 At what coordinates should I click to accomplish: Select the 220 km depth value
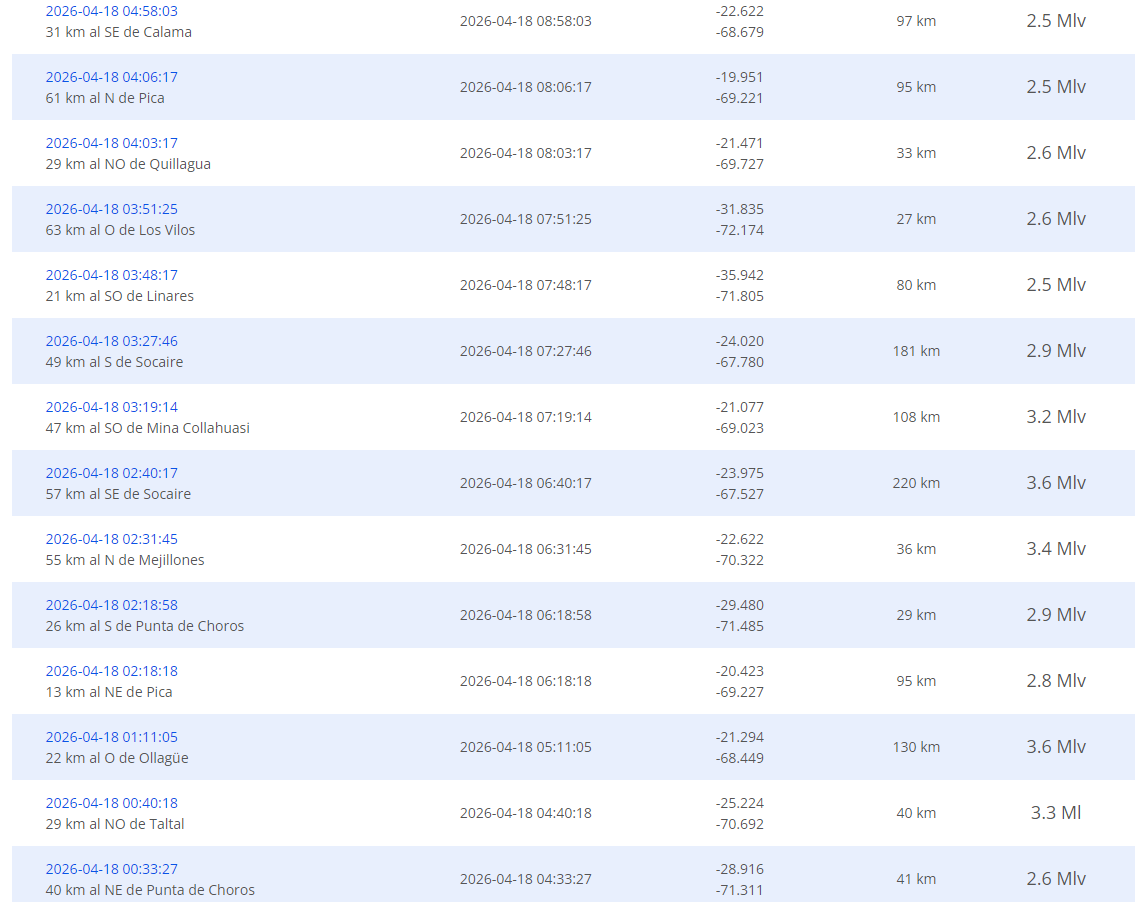(x=916, y=483)
